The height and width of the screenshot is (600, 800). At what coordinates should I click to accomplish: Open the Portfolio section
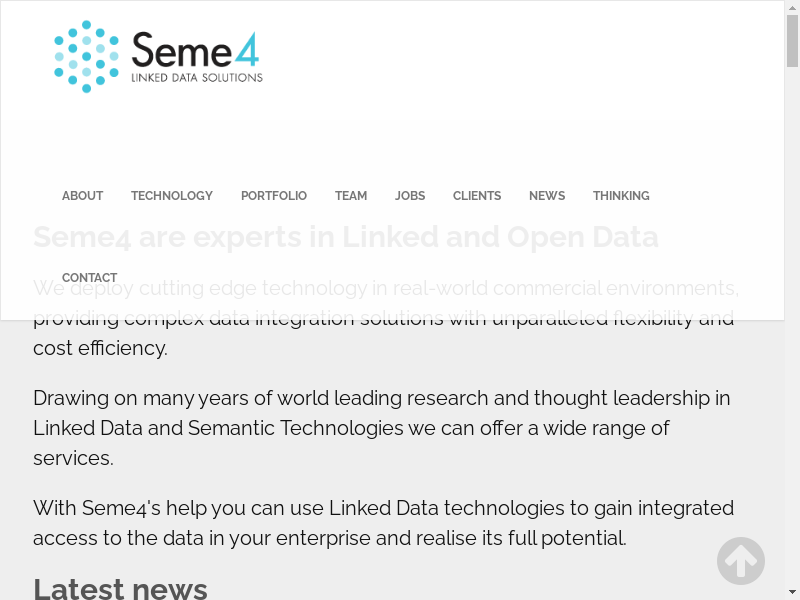(x=274, y=196)
